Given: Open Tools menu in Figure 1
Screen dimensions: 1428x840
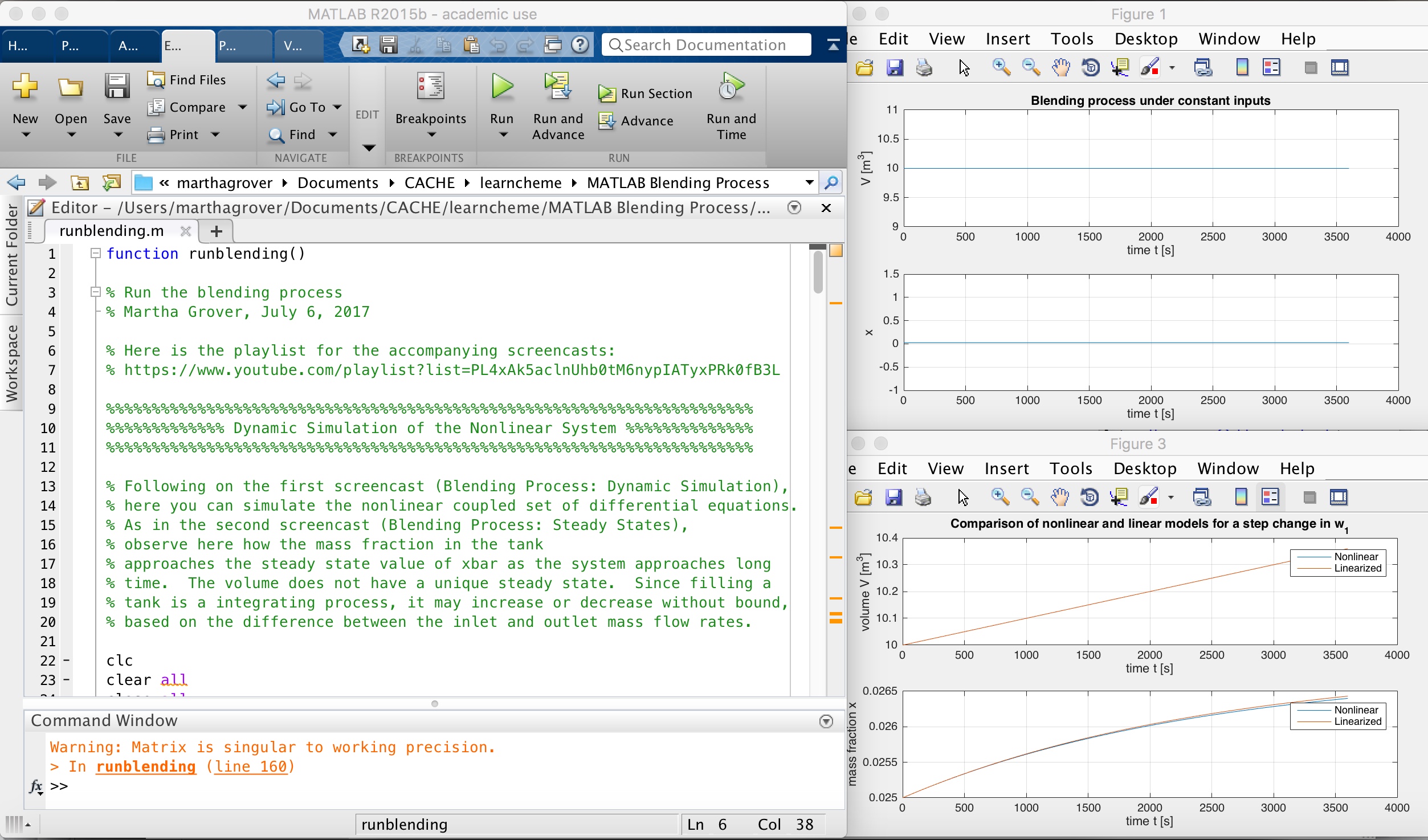Looking at the screenshot, I should click(x=1072, y=39).
